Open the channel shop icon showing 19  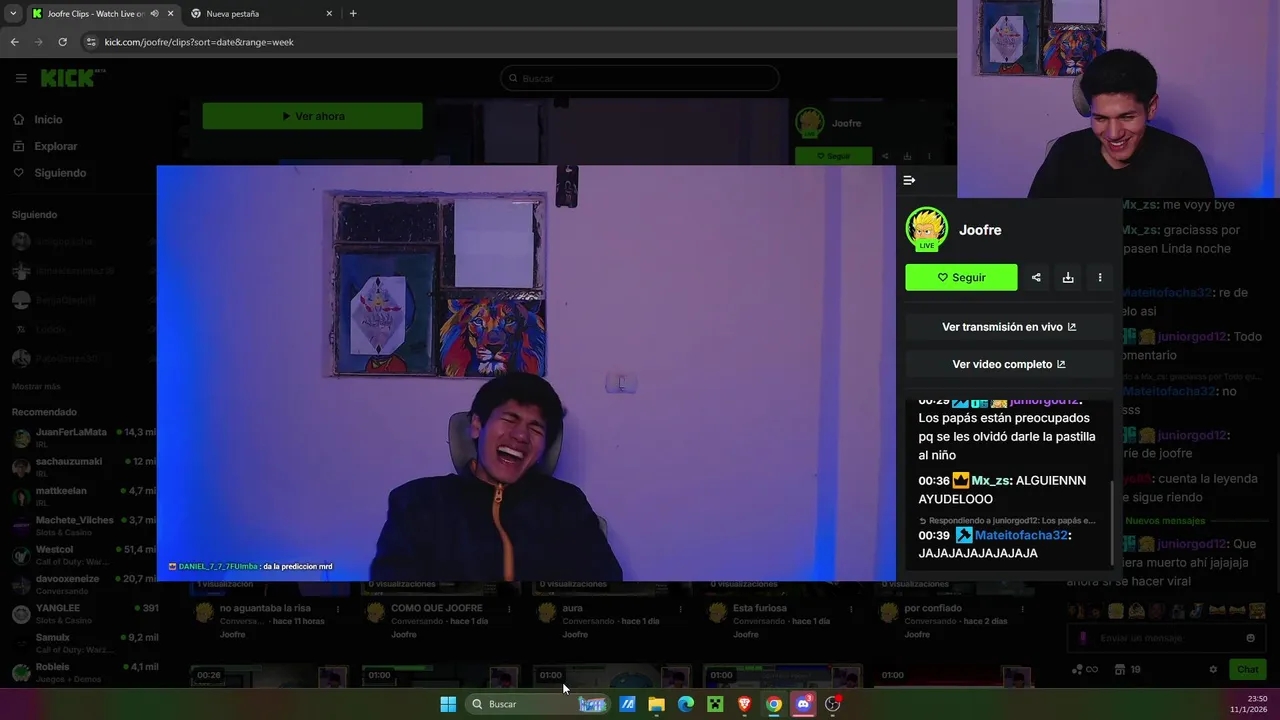click(1127, 669)
